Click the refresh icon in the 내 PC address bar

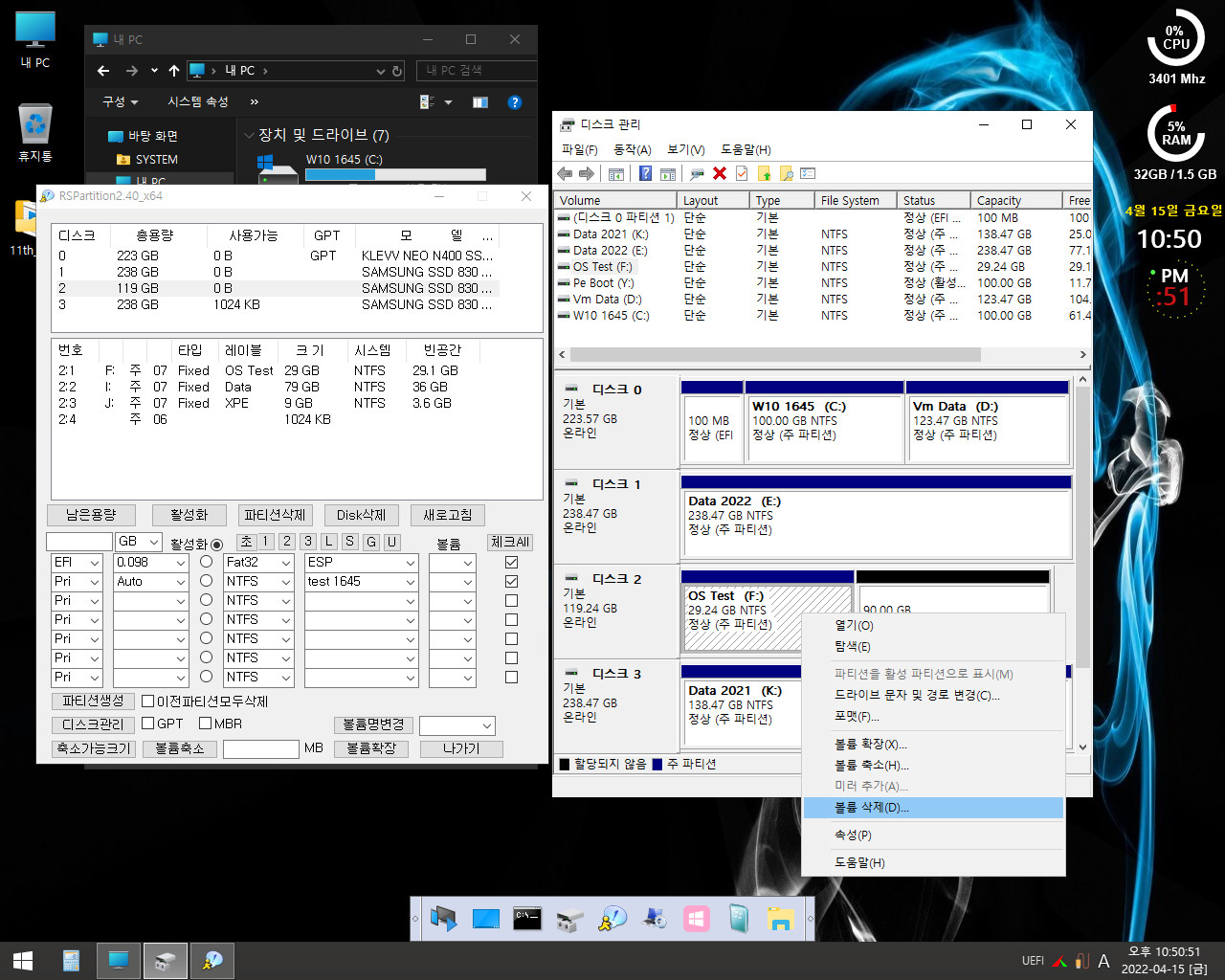[x=397, y=71]
